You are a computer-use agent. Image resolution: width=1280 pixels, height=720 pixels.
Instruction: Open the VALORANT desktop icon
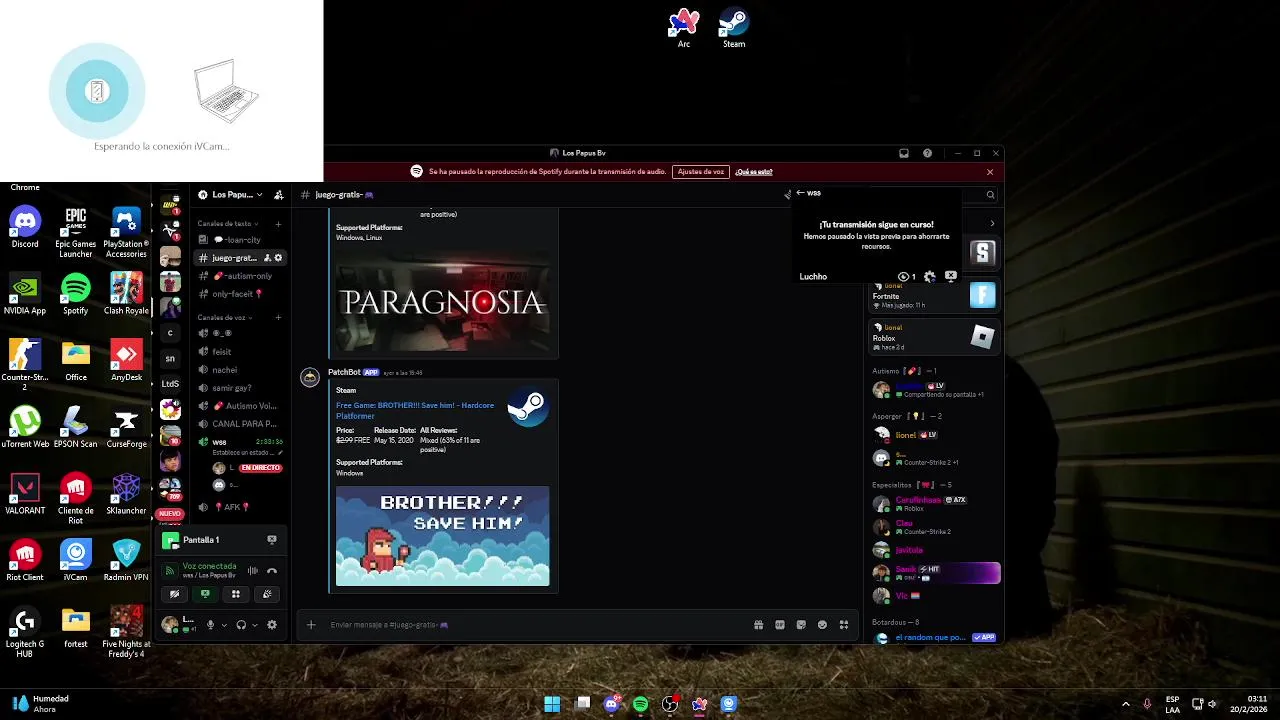(25, 494)
